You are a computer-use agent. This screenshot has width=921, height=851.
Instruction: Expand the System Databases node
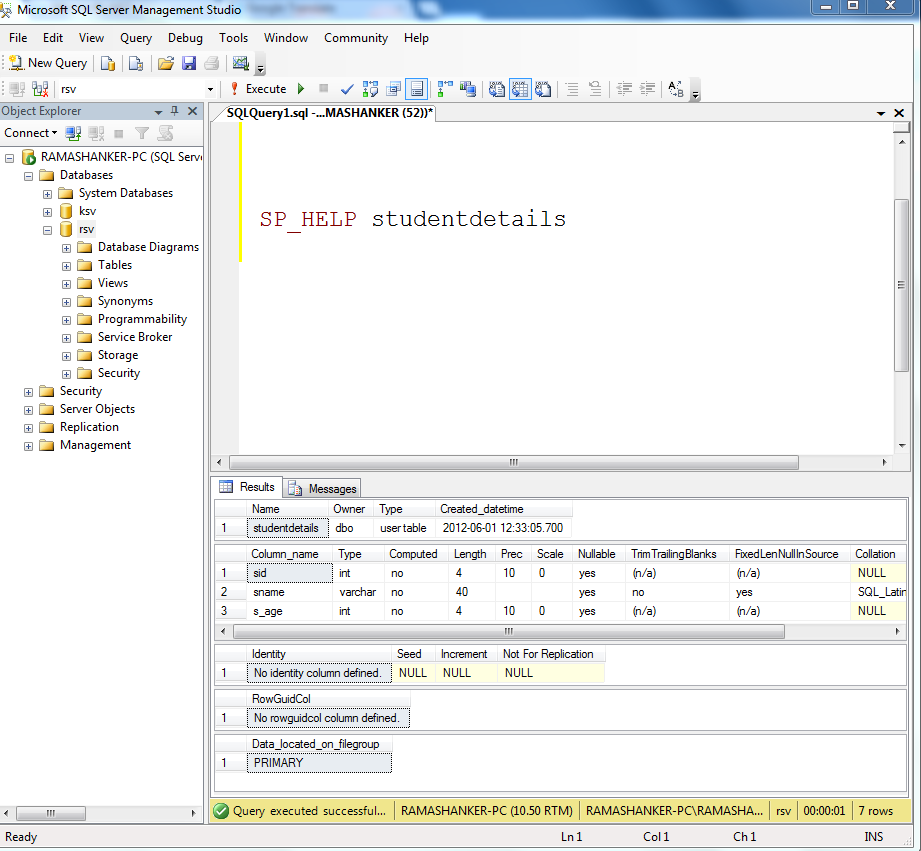(x=46, y=193)
